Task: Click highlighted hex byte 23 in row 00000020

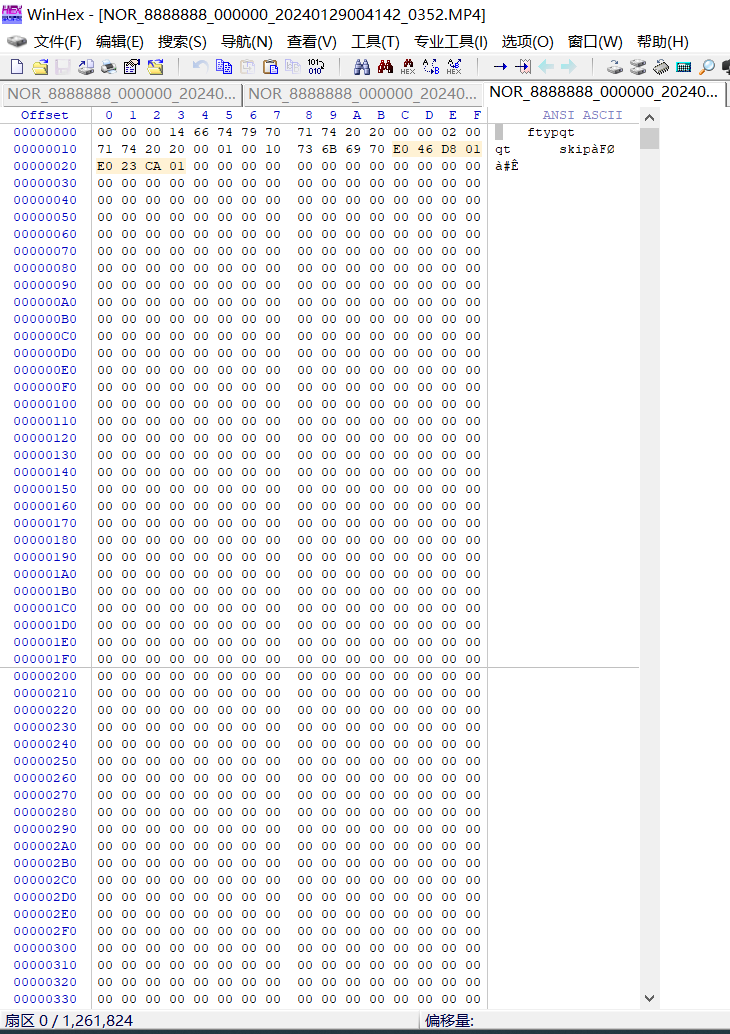Action: tap(129, 166)
